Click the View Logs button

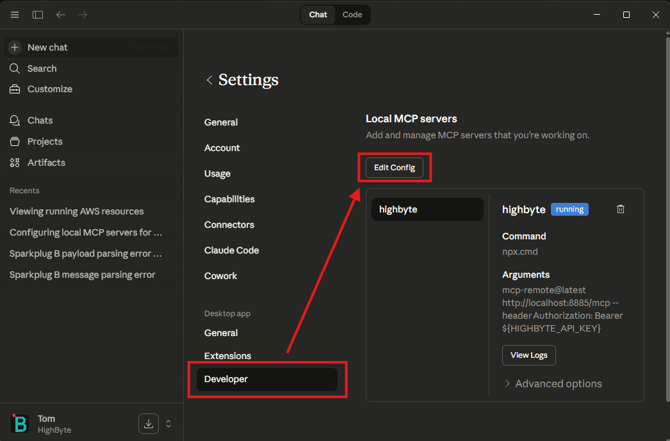tap(528, 355)
